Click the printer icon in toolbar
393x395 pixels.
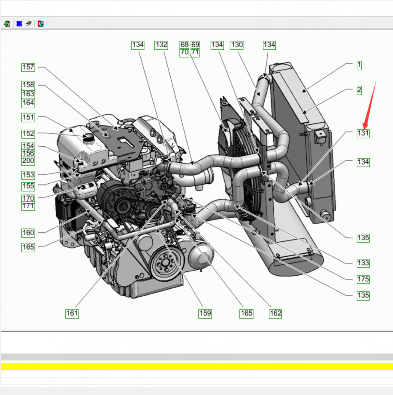29,24
